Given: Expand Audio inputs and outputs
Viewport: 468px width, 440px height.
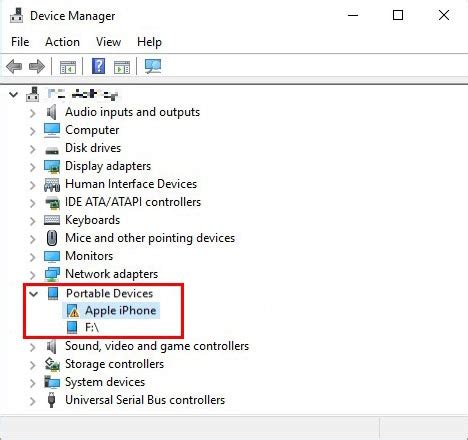Looking at the screenshot, I should (x=32, y=113).
